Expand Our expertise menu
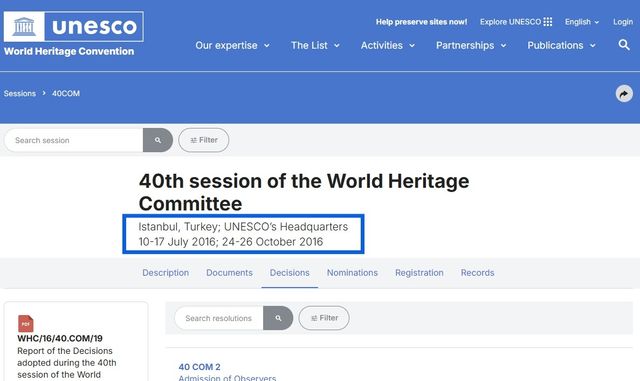Image resolution: width=640 pixels, height=381 pixels. tap(232, 45)
